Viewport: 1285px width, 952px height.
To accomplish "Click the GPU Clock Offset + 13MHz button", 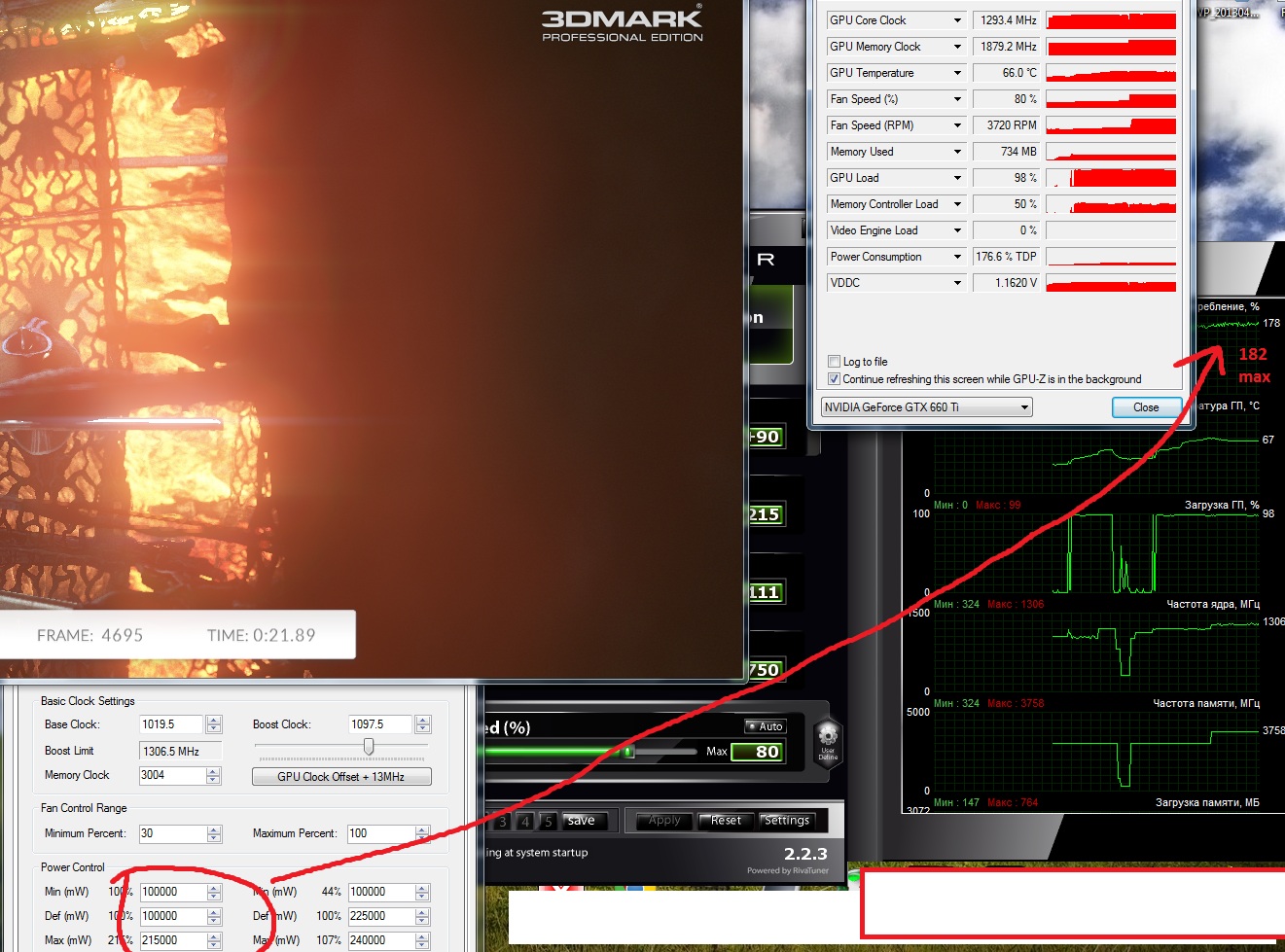I will [x=340, y=777].
